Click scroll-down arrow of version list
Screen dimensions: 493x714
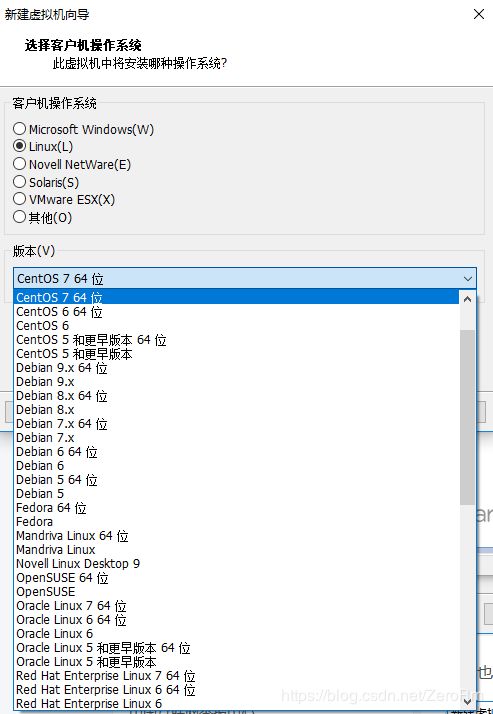[x=467, y=702]
